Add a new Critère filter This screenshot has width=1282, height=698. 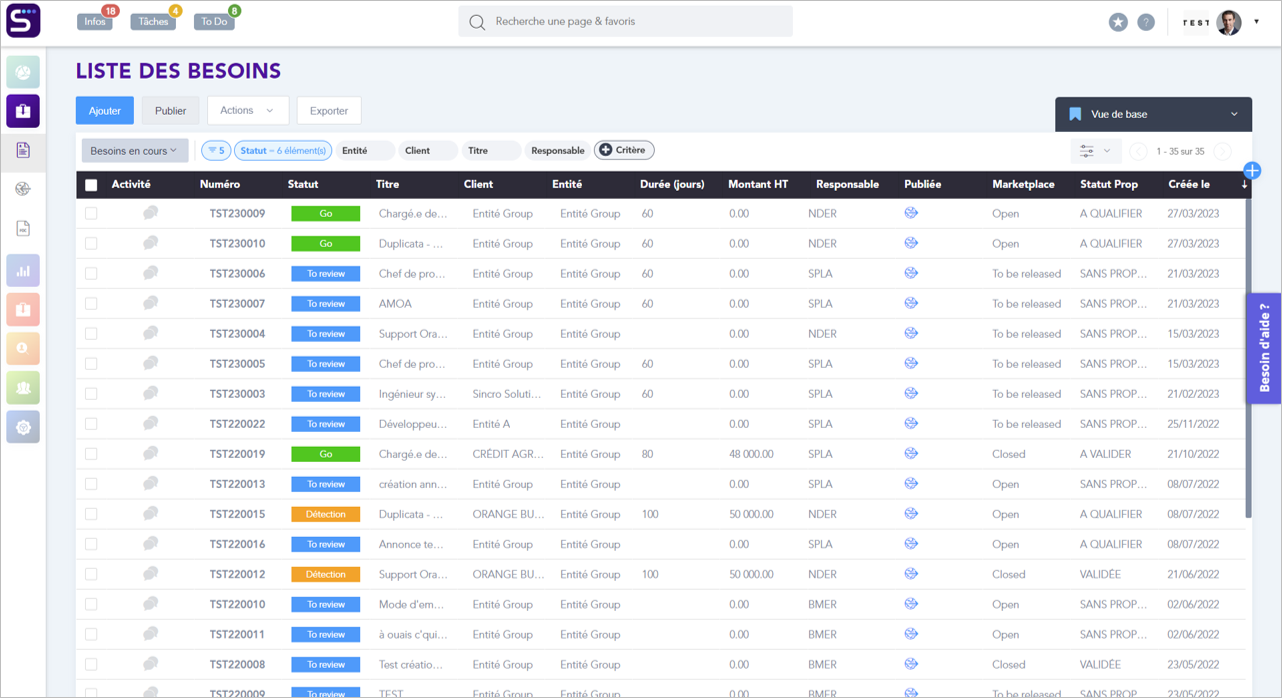point(624,150)
